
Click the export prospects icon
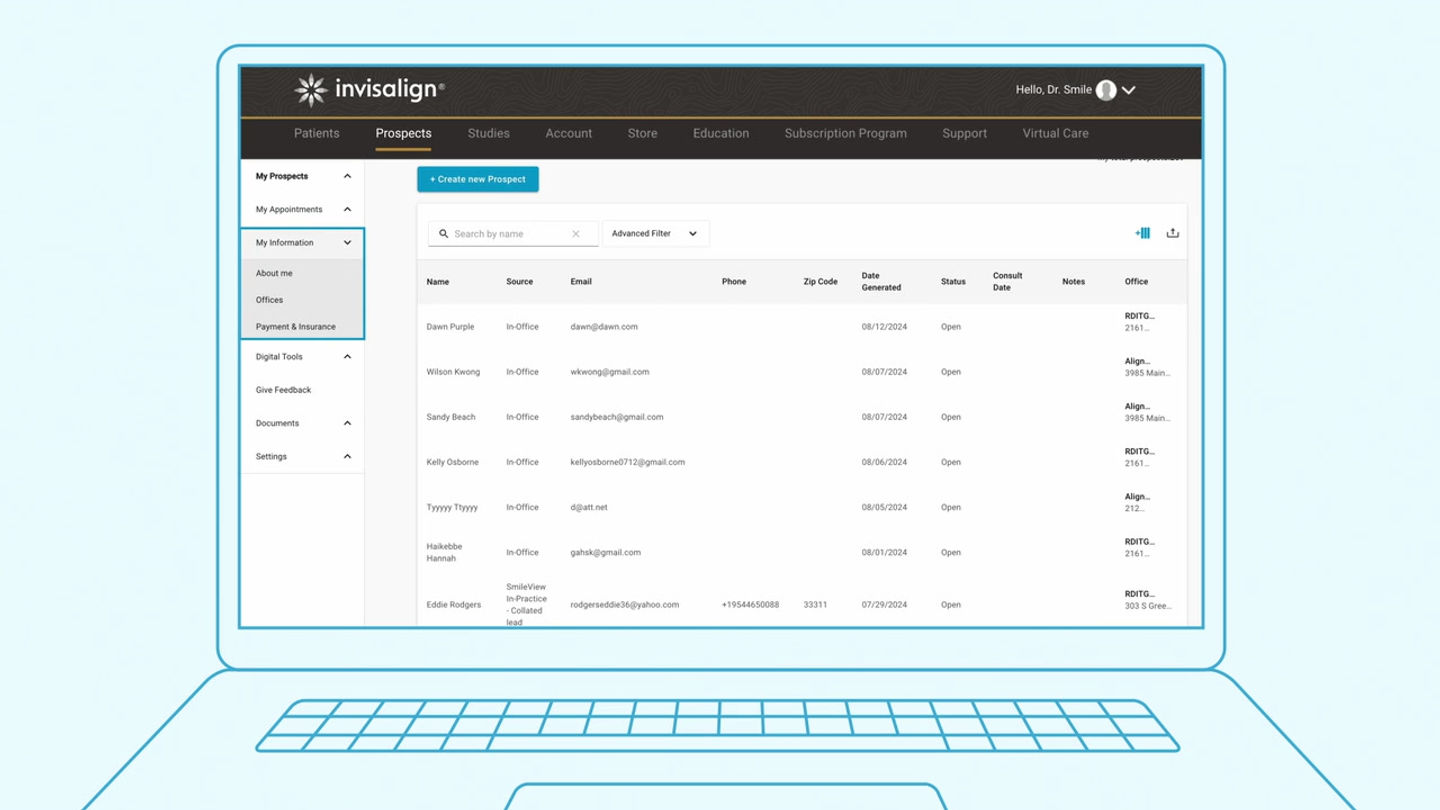[x=1173, y=233]
